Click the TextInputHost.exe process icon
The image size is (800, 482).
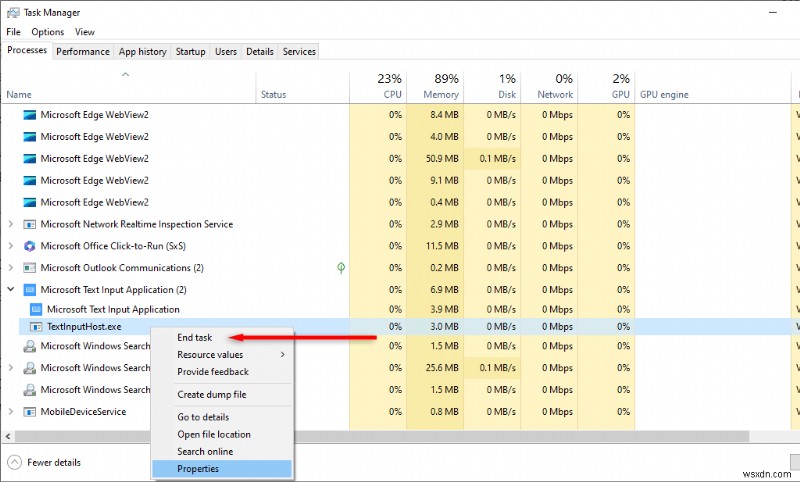36,326
